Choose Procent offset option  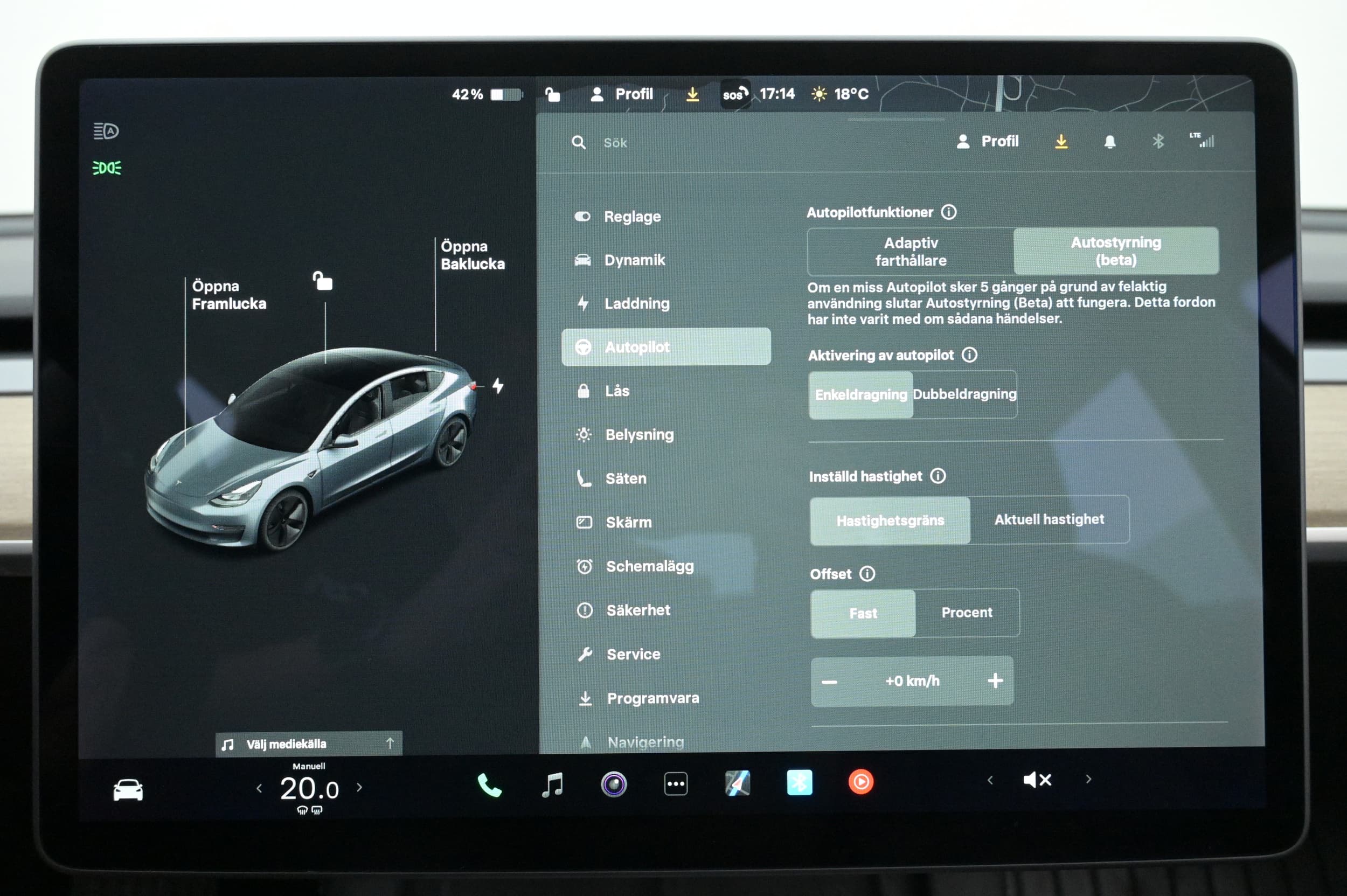pyautogui.click(x=967, y=613)
